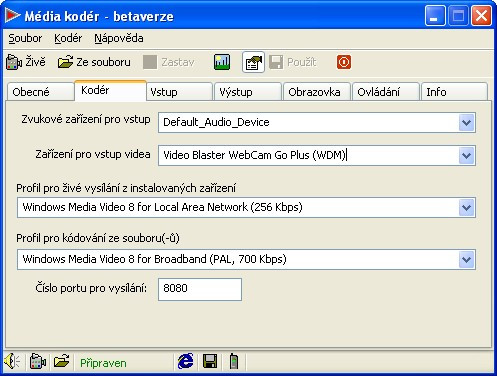Switch to the Info tab
This screenshot has width=497, height=376.
tap(454, 92)
